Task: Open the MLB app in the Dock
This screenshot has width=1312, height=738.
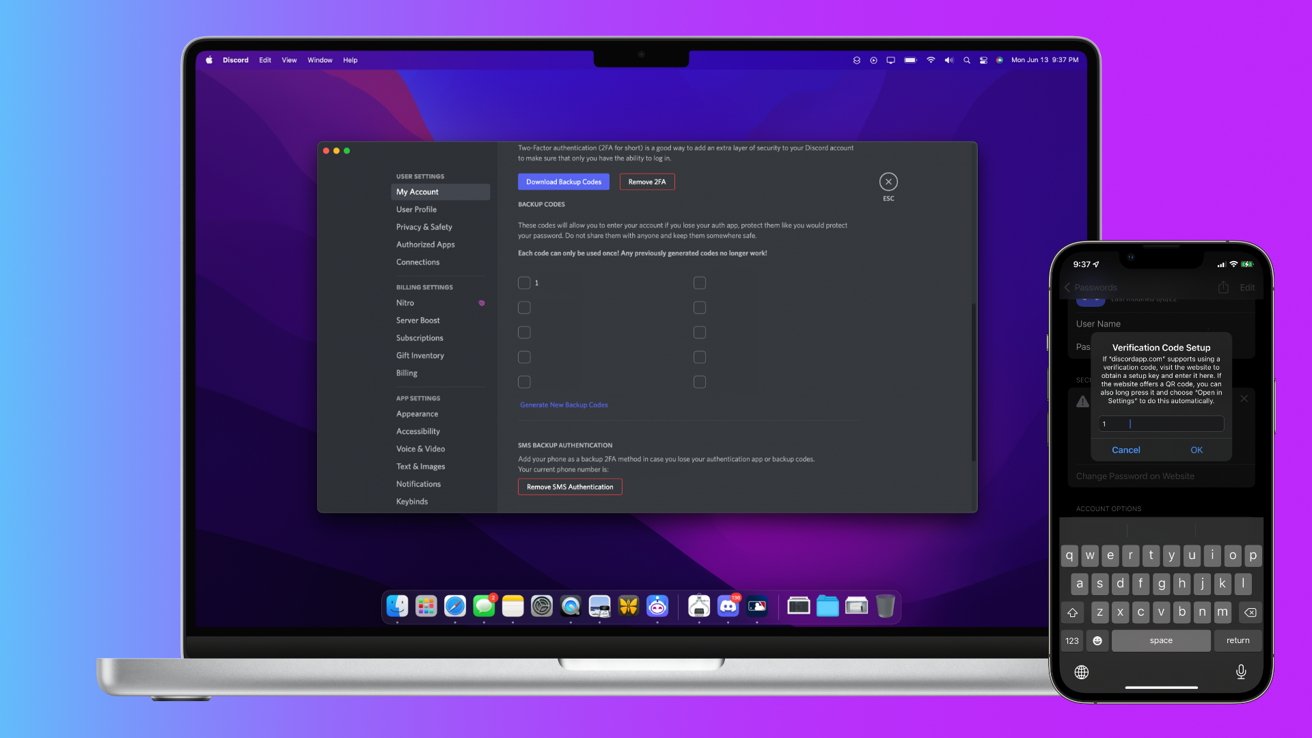Action: pos(757,606)
